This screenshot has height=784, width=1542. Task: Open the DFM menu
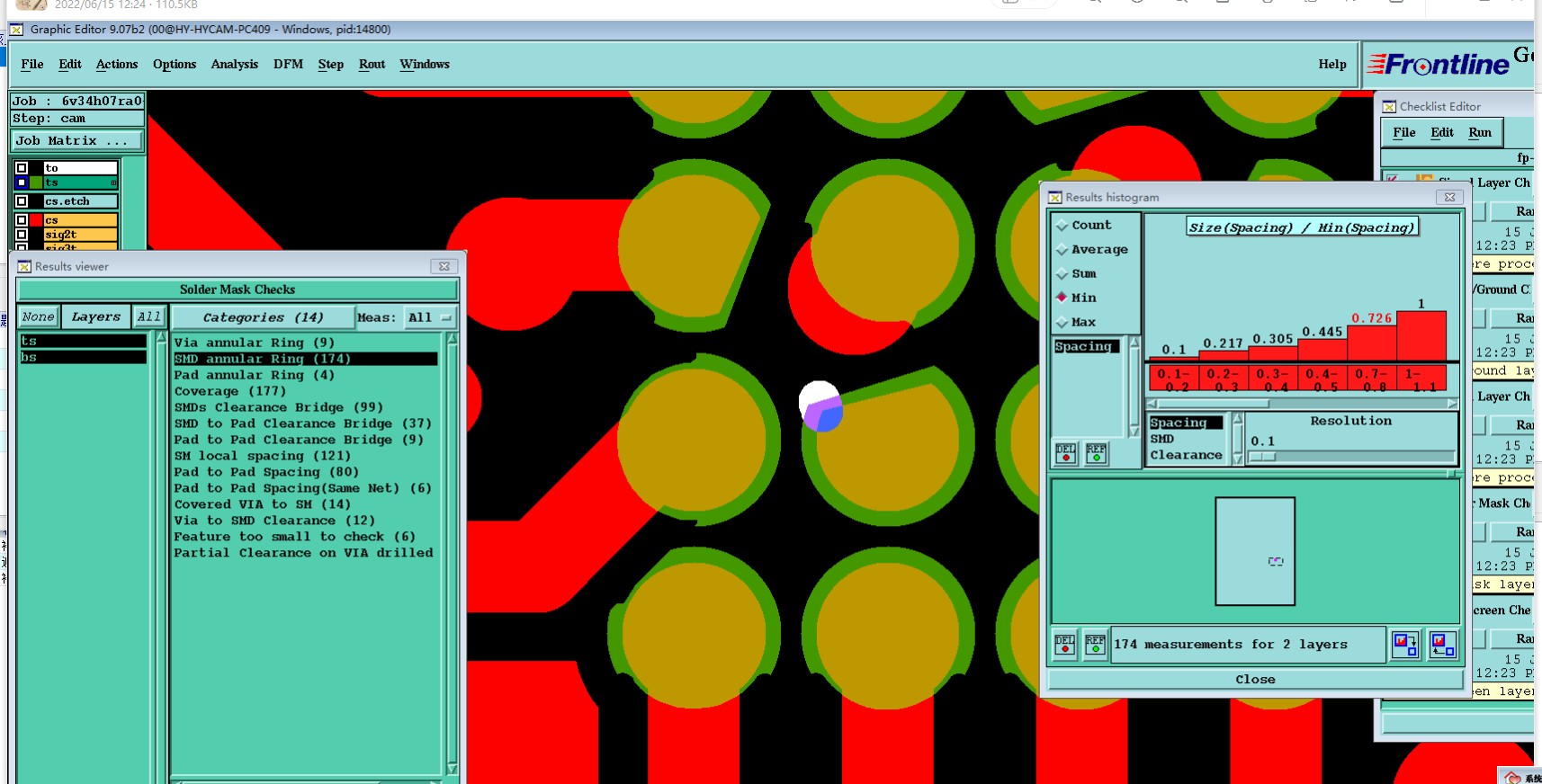pyautogui.click(x=289, y=65)
